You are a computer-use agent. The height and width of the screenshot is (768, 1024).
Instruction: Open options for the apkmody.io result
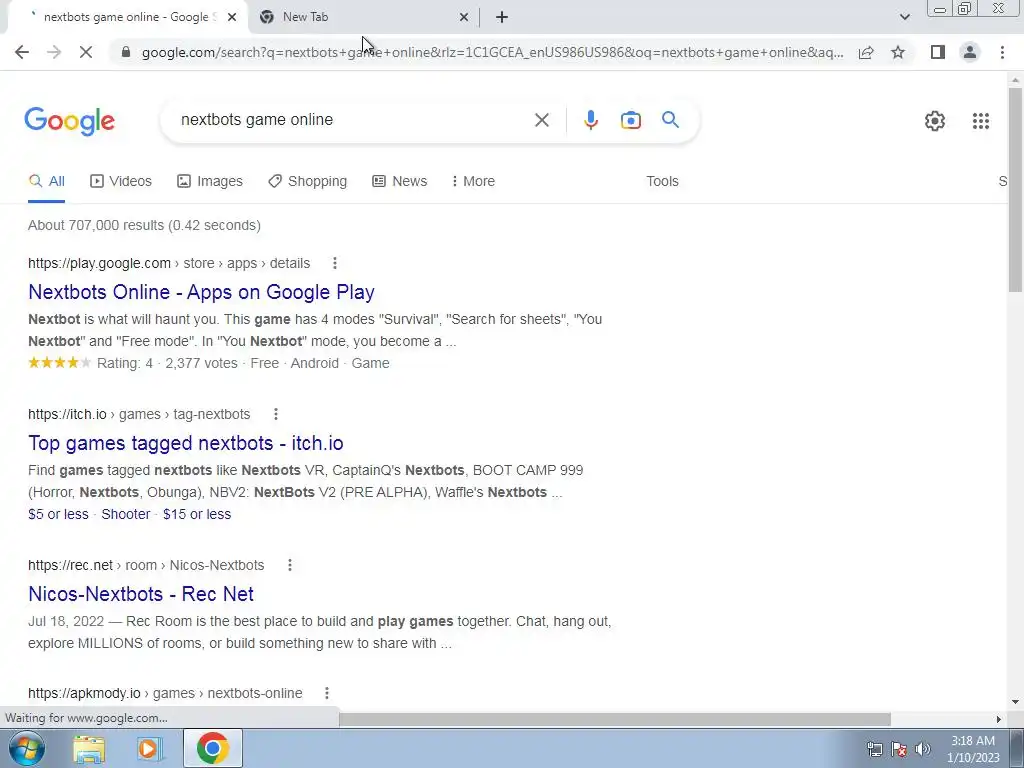(x=327, y=693)
